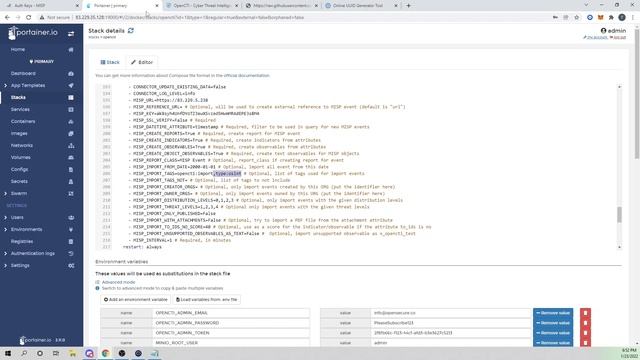Screen dimensions: 640x360
Task: Click the Networks sitemap icon
Action: coord(71,145)
